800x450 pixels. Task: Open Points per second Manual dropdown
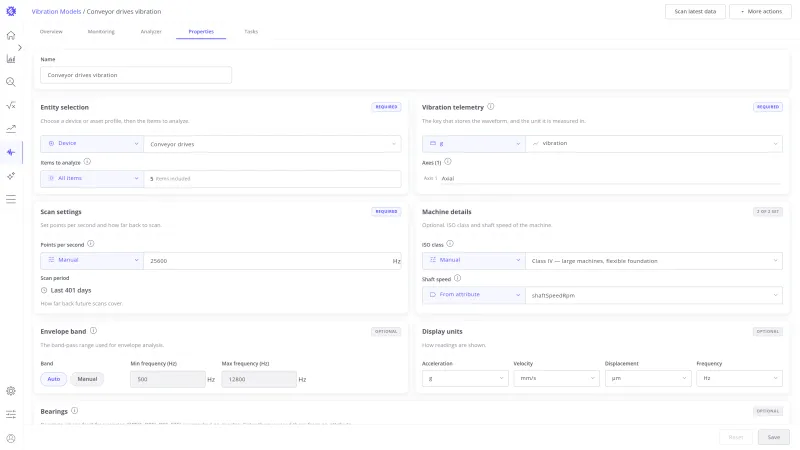(x=92, y=260)
